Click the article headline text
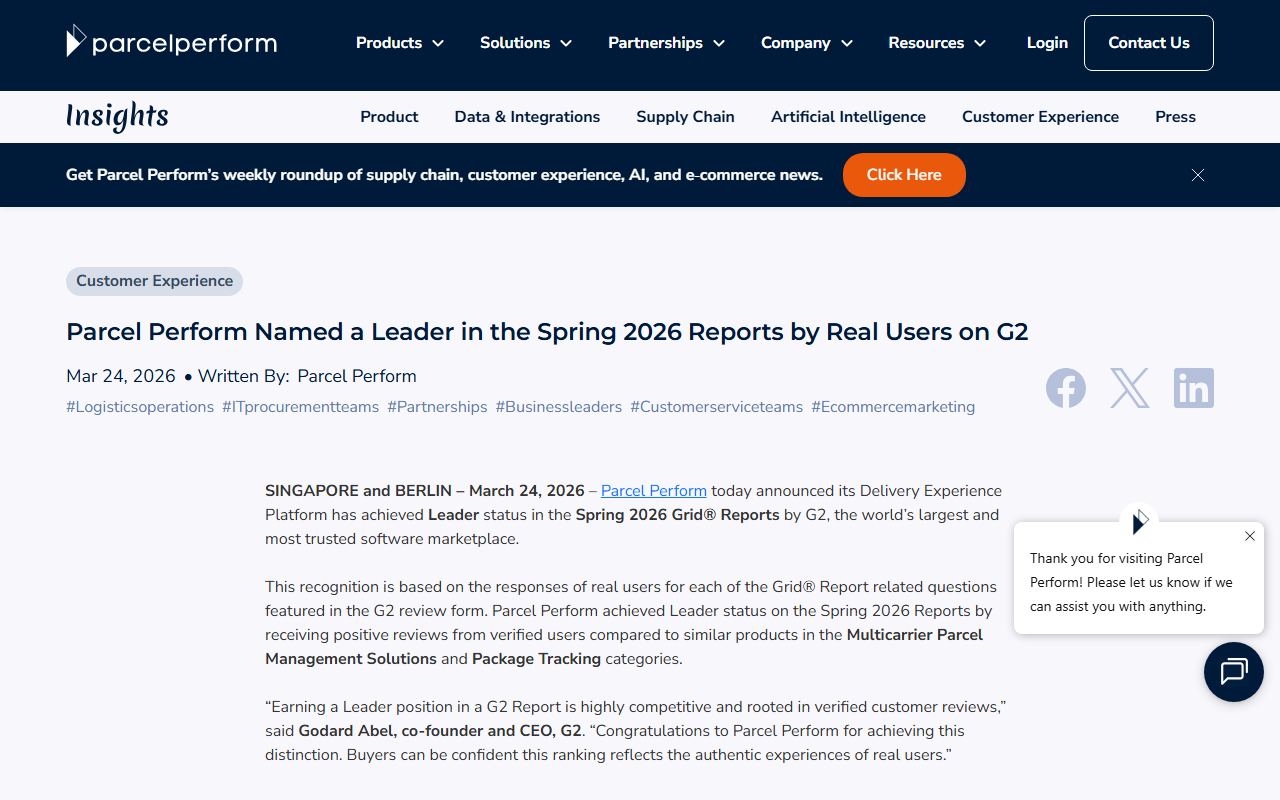Image resolution: width=1280 pixels, height=800 pixels. pos(547,332)
